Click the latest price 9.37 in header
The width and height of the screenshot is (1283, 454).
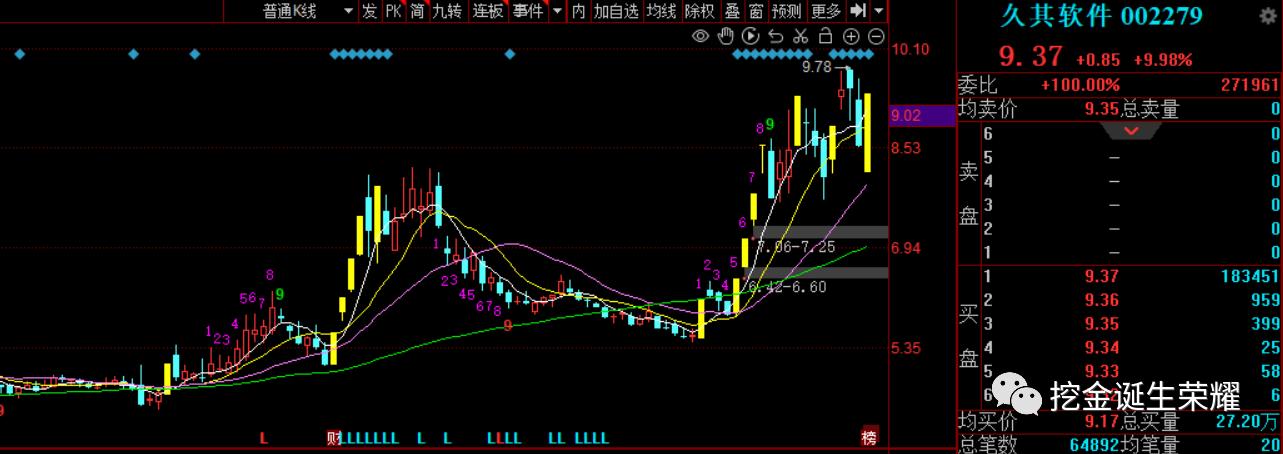(x=1032, y=58)
